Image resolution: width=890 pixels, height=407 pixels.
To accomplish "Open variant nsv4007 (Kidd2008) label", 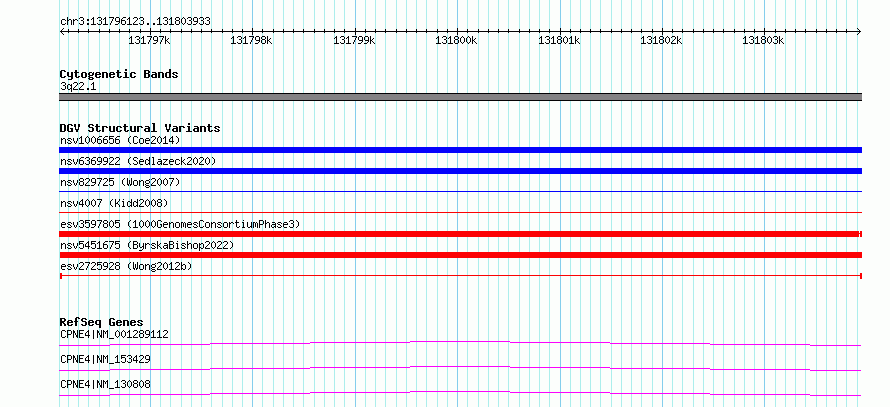I will click(114, 203).
